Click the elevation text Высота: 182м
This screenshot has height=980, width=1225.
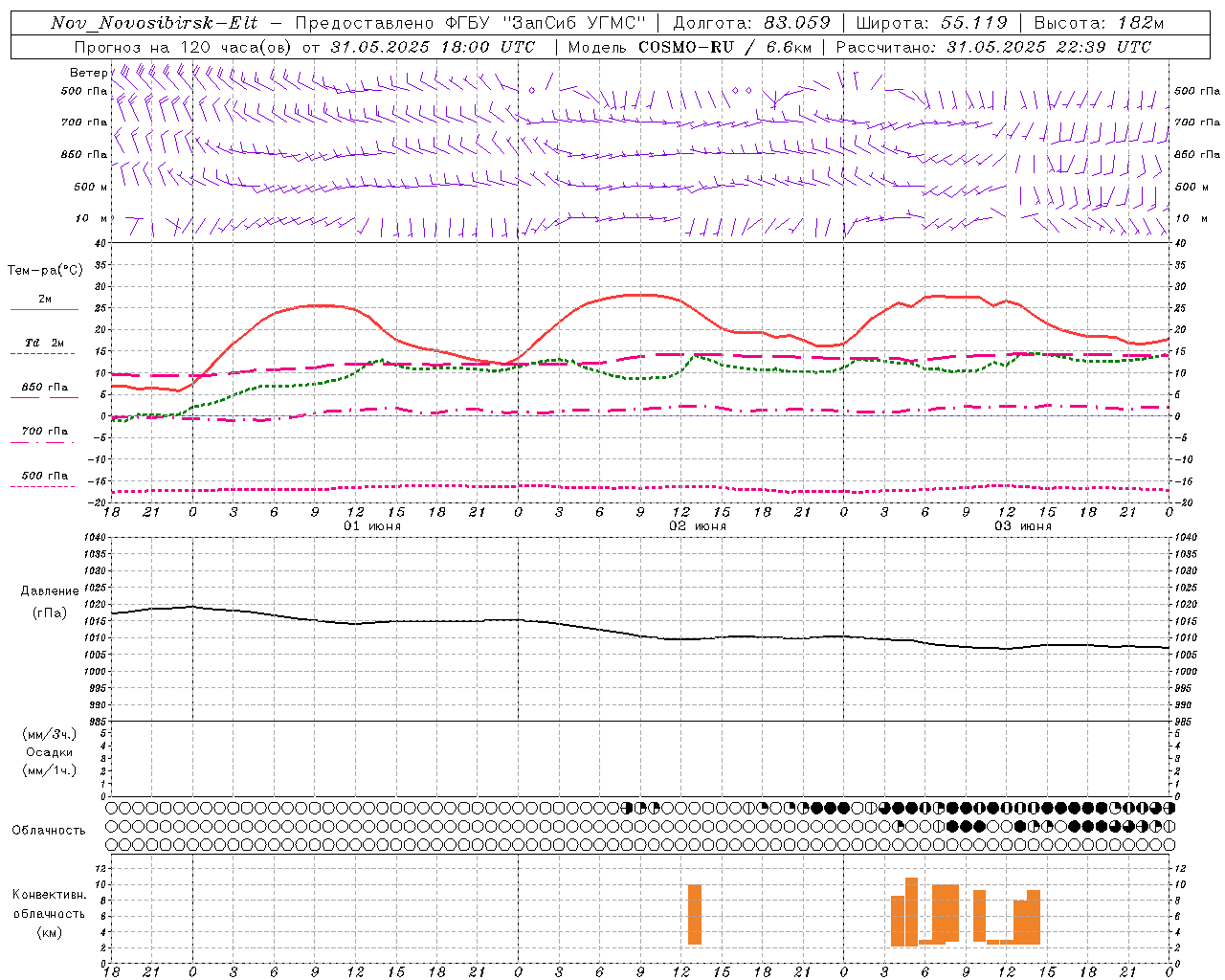1100,23
